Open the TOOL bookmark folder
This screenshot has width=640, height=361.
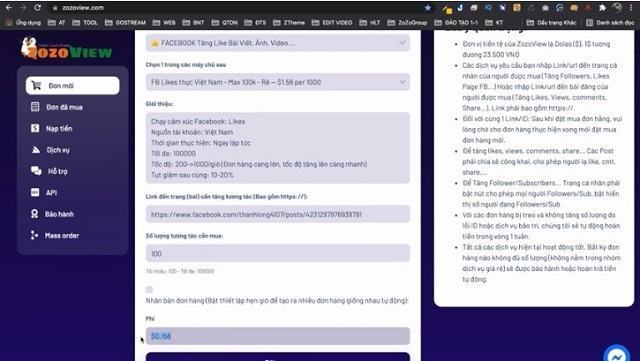[x=85, y=22]
